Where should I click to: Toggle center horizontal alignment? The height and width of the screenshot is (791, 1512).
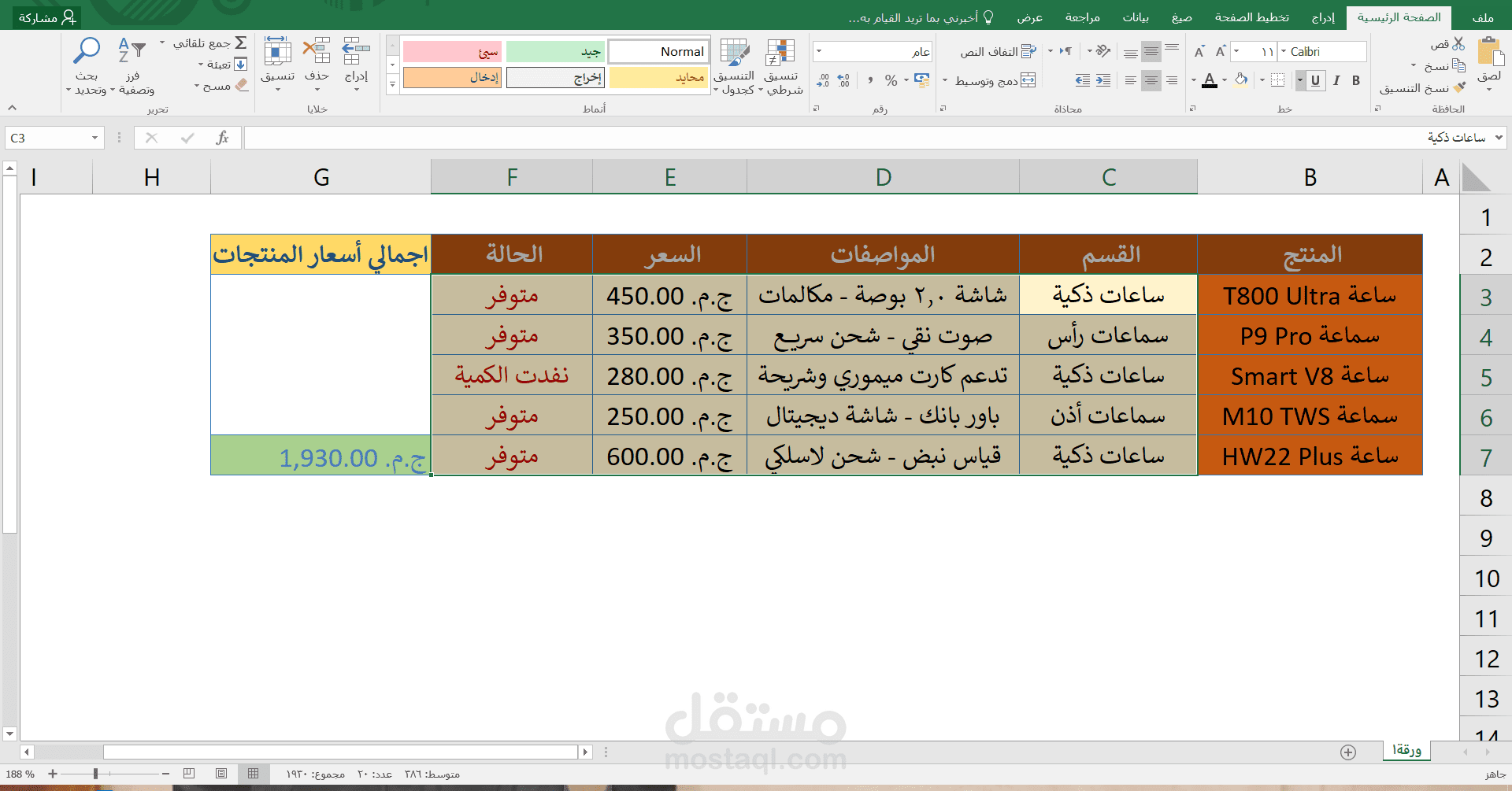[x=1151, y=80]
